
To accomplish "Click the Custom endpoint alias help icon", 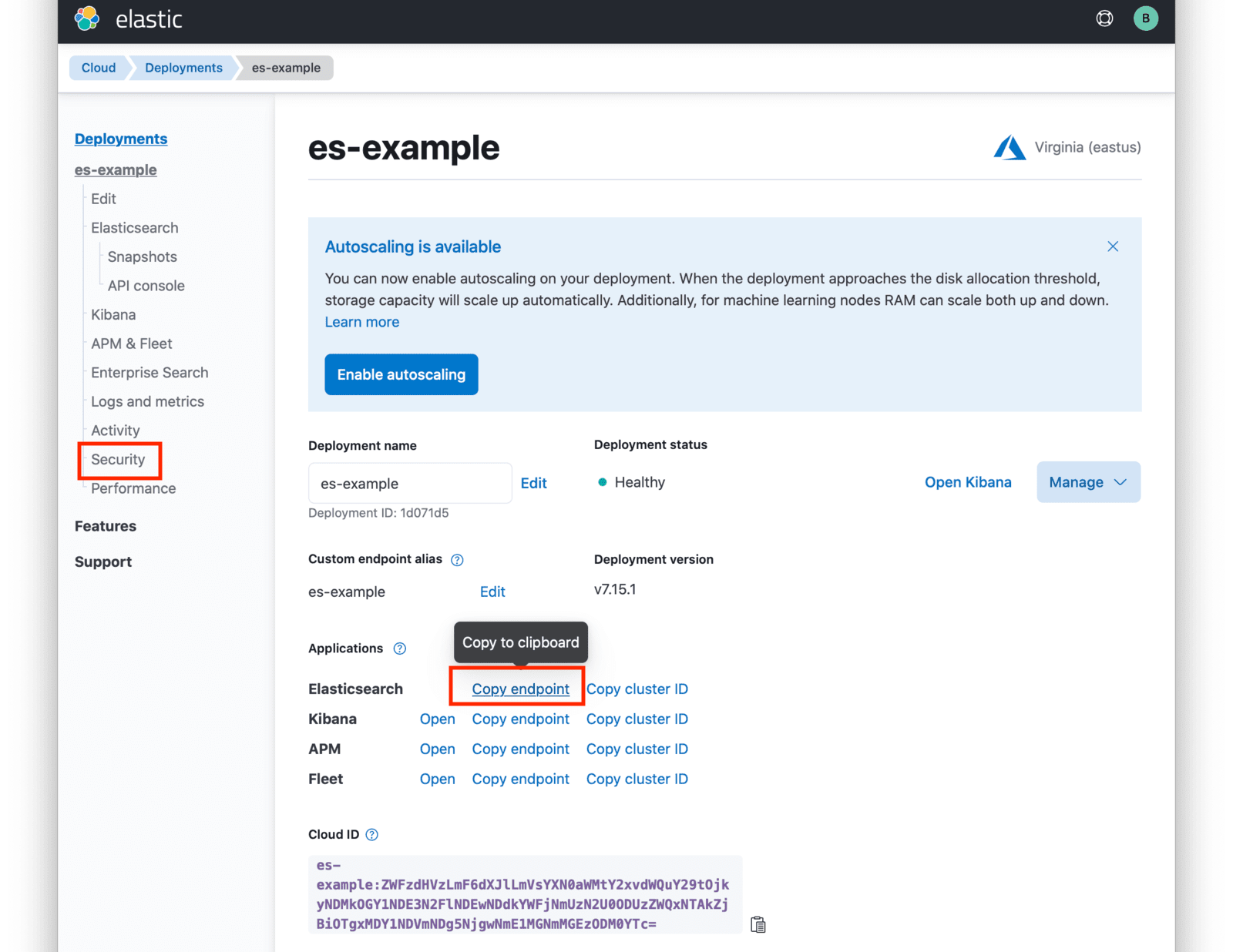I will pyautogui.click(x=457, y=560).
